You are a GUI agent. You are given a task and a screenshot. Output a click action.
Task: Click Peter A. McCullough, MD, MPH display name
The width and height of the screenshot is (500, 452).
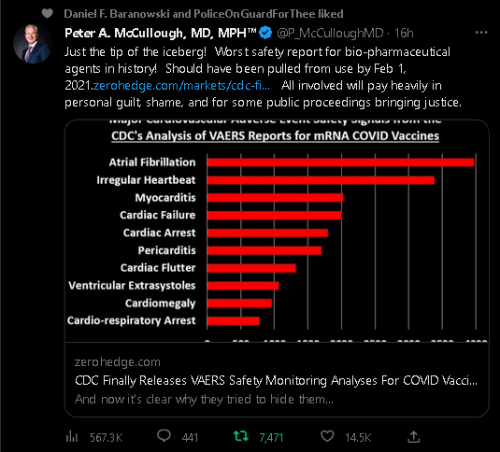point(160,33)
